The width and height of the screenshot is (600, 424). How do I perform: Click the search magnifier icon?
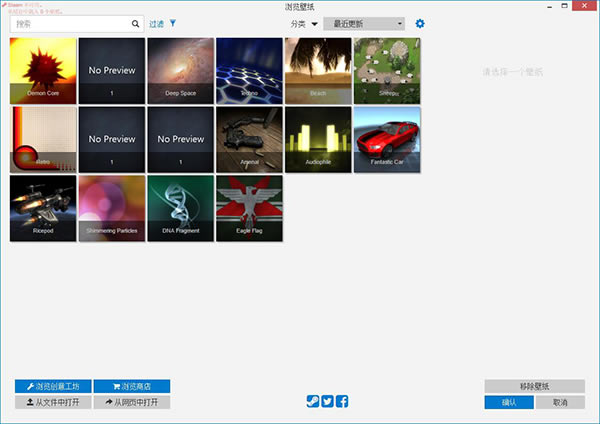point(135,24)
